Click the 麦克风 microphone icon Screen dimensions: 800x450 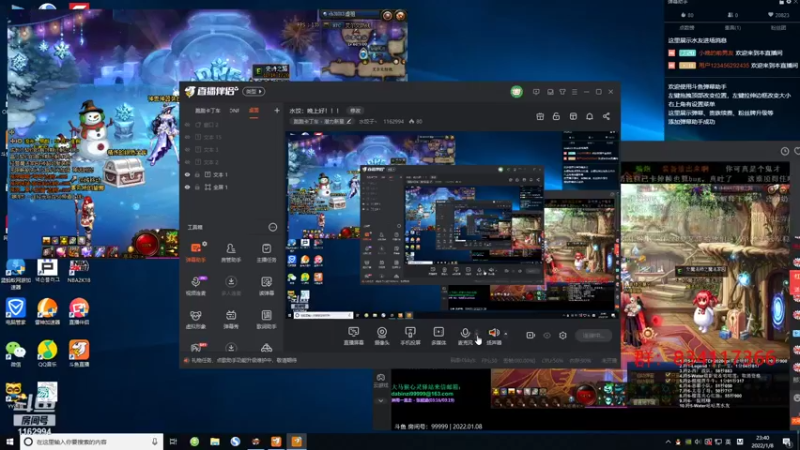coord(465,333)
